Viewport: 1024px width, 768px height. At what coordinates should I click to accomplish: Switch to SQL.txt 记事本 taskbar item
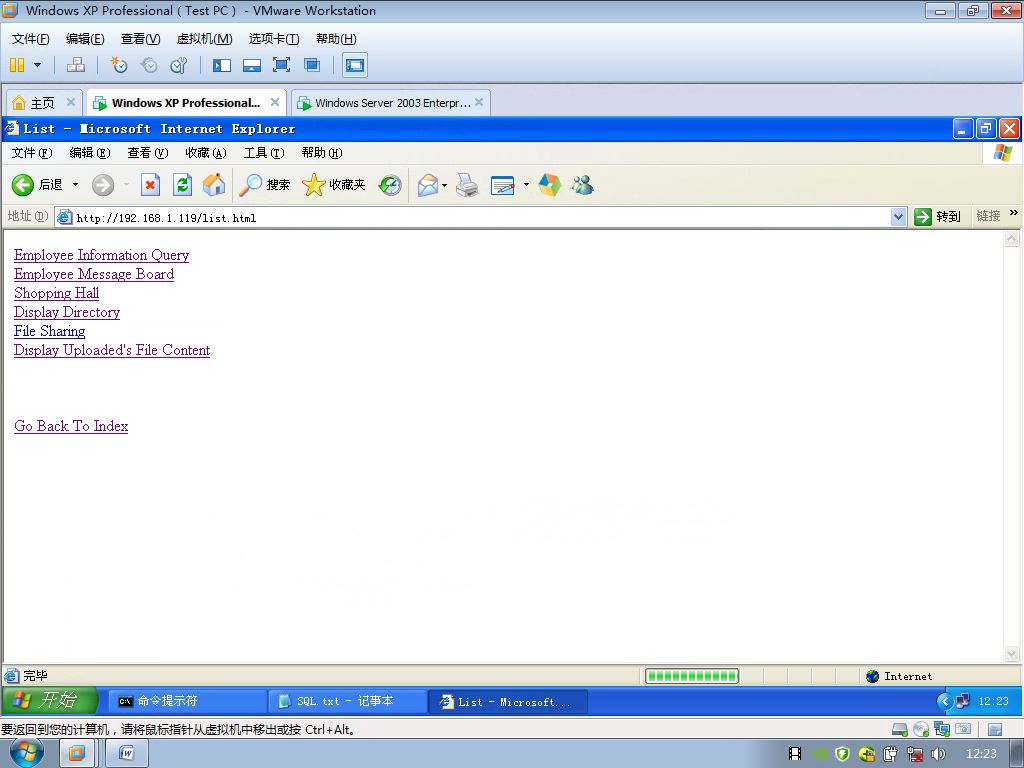[346, 701]
